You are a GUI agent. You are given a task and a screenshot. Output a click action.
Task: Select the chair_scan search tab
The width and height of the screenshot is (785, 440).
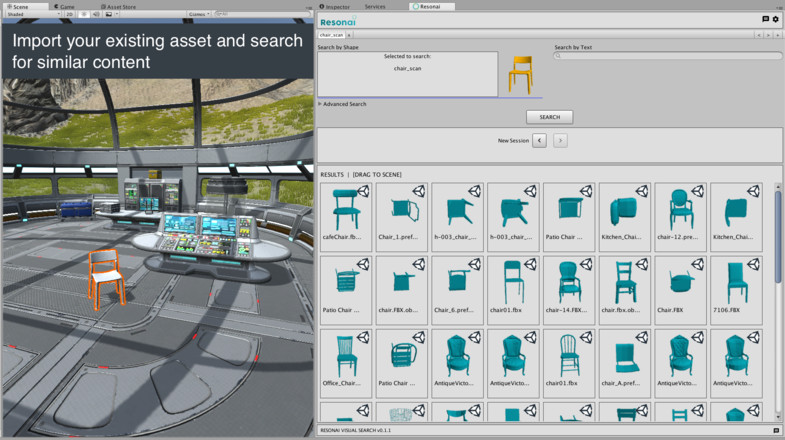pyautogui.click(x=331, y=35)
